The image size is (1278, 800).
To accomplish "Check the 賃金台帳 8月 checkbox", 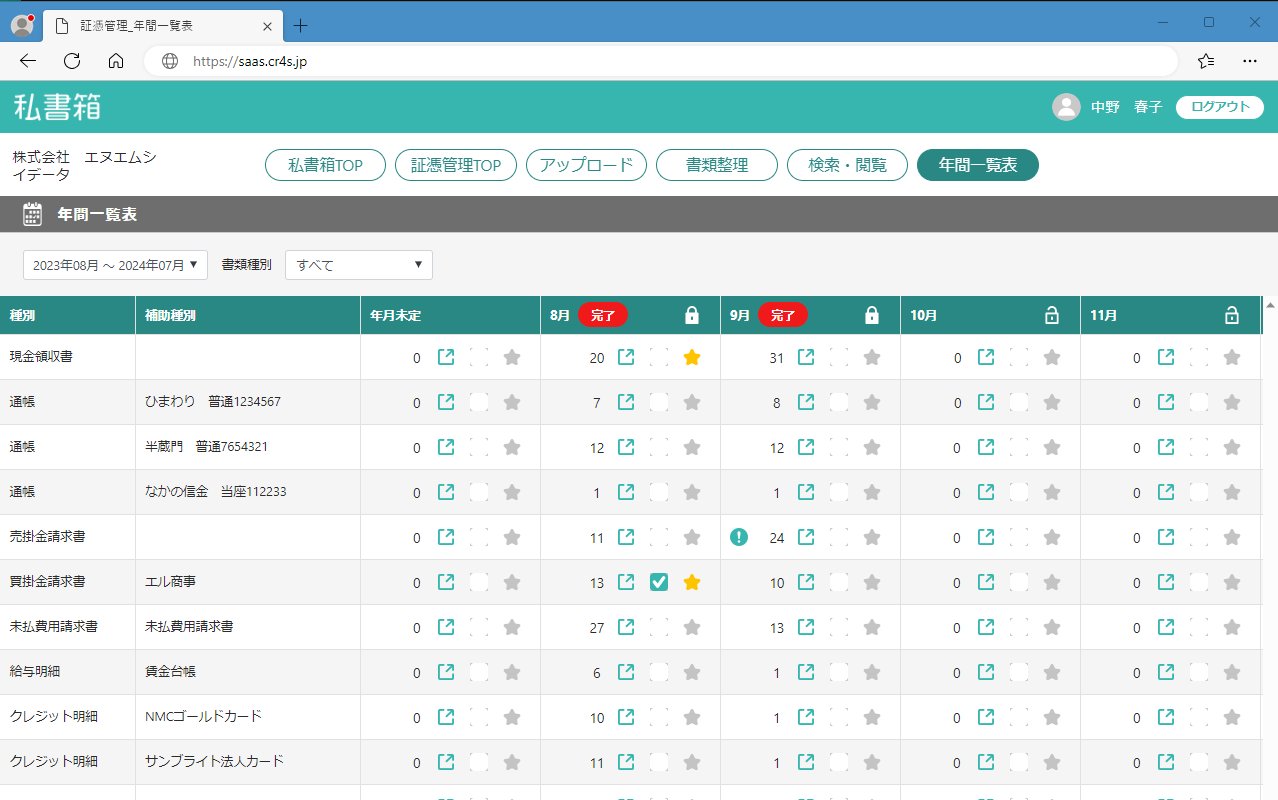I will 659,672.
